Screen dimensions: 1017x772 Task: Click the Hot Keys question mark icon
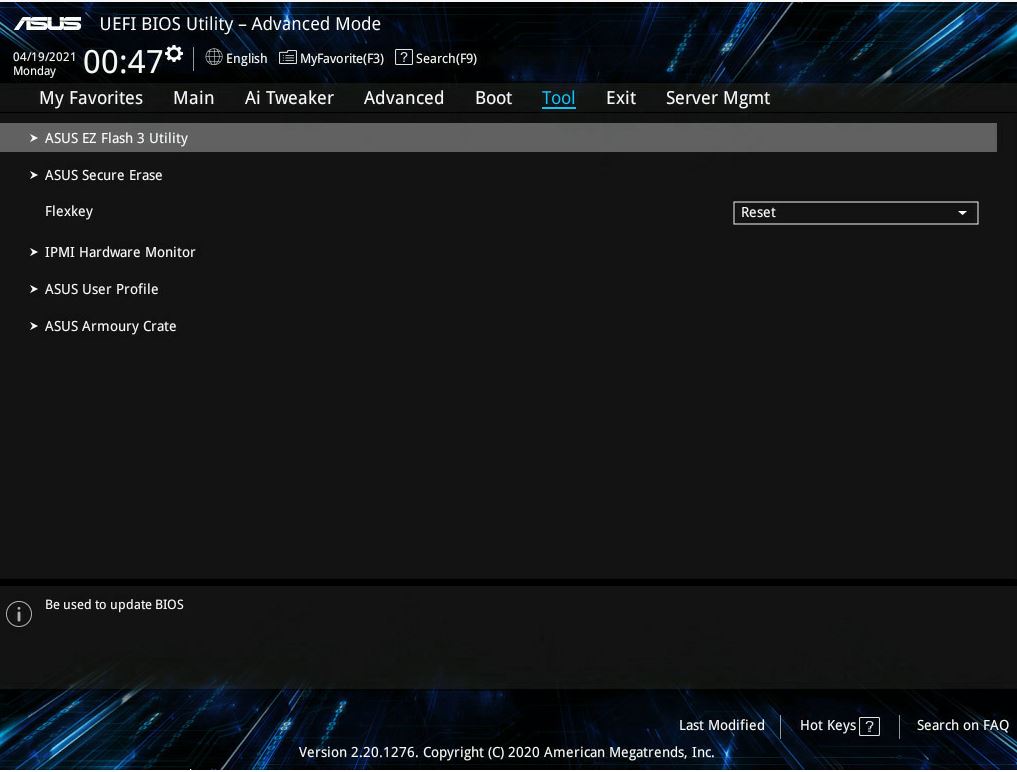[x=869, y=727]
